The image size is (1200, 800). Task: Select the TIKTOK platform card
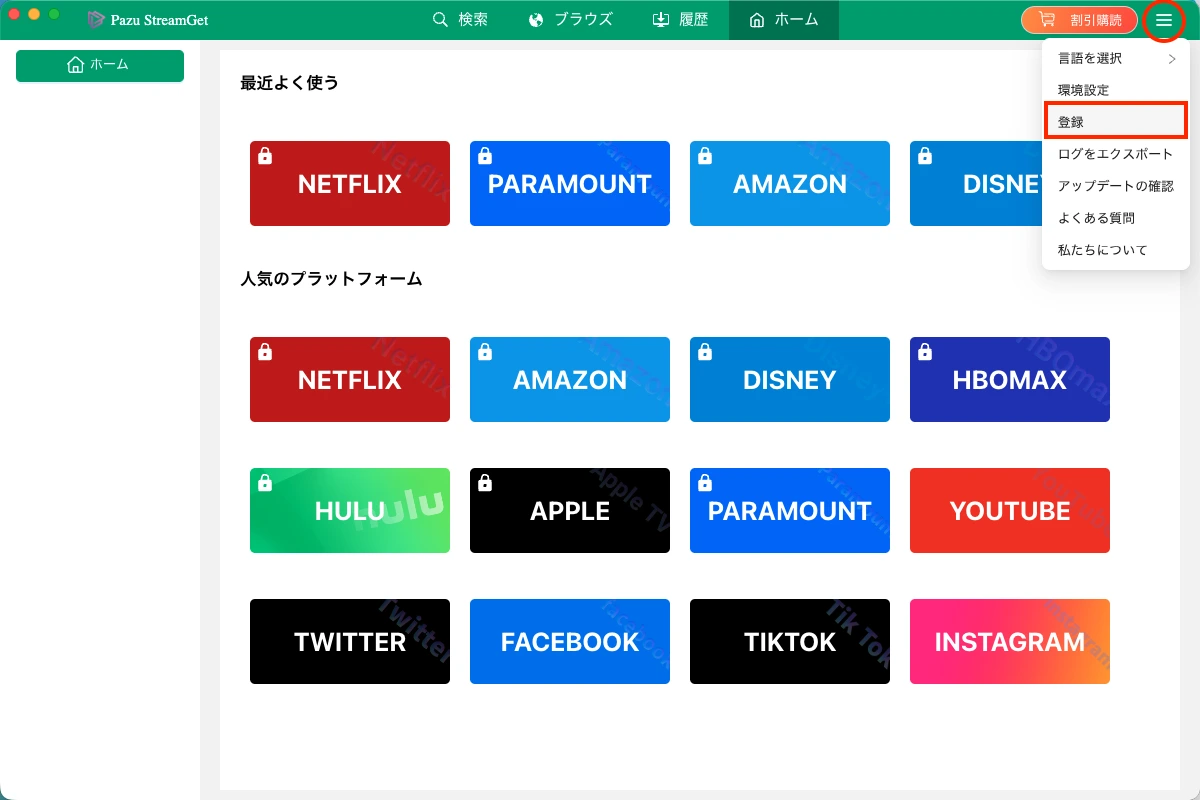click(790, 641)
